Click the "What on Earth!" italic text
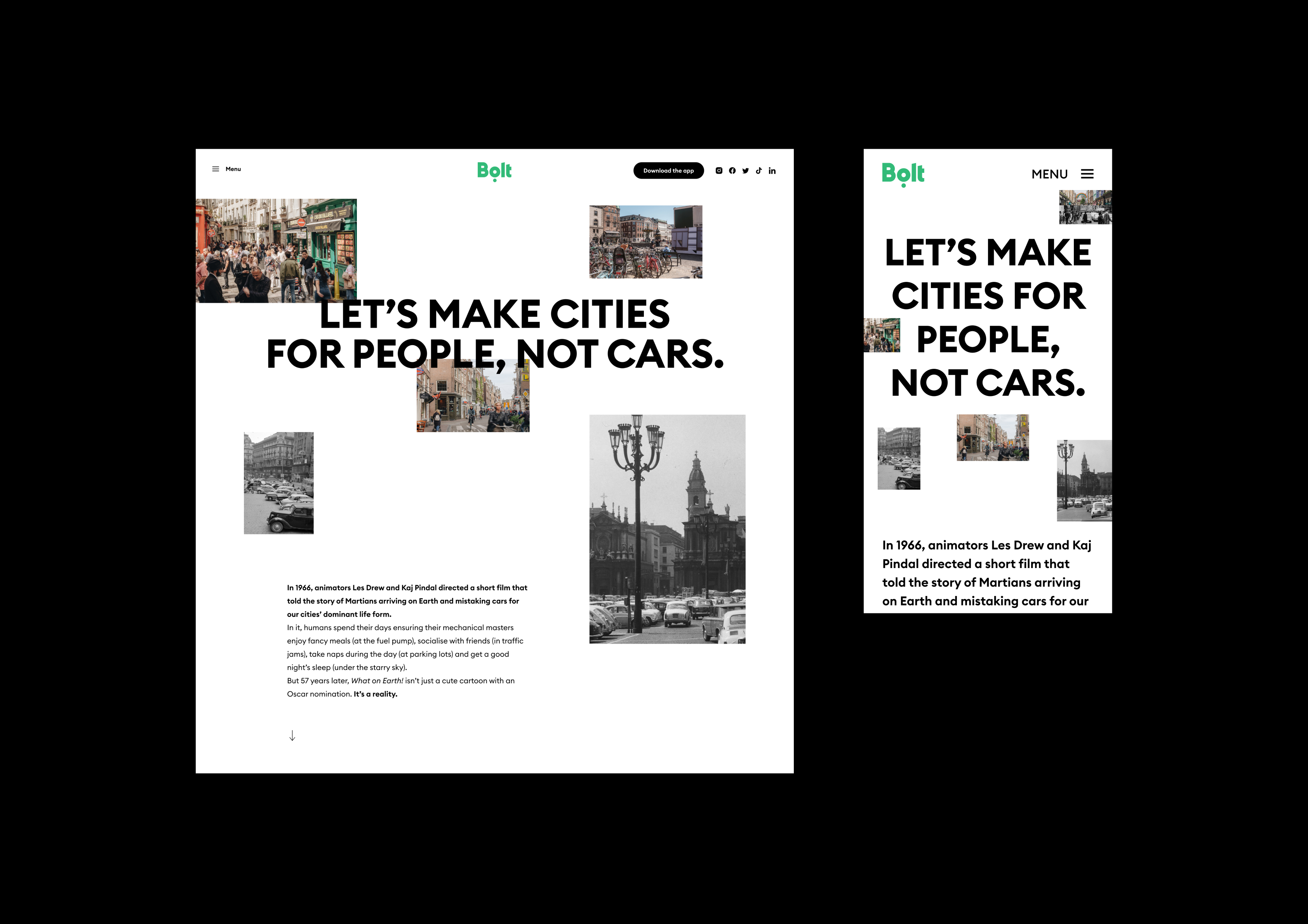 377,681
